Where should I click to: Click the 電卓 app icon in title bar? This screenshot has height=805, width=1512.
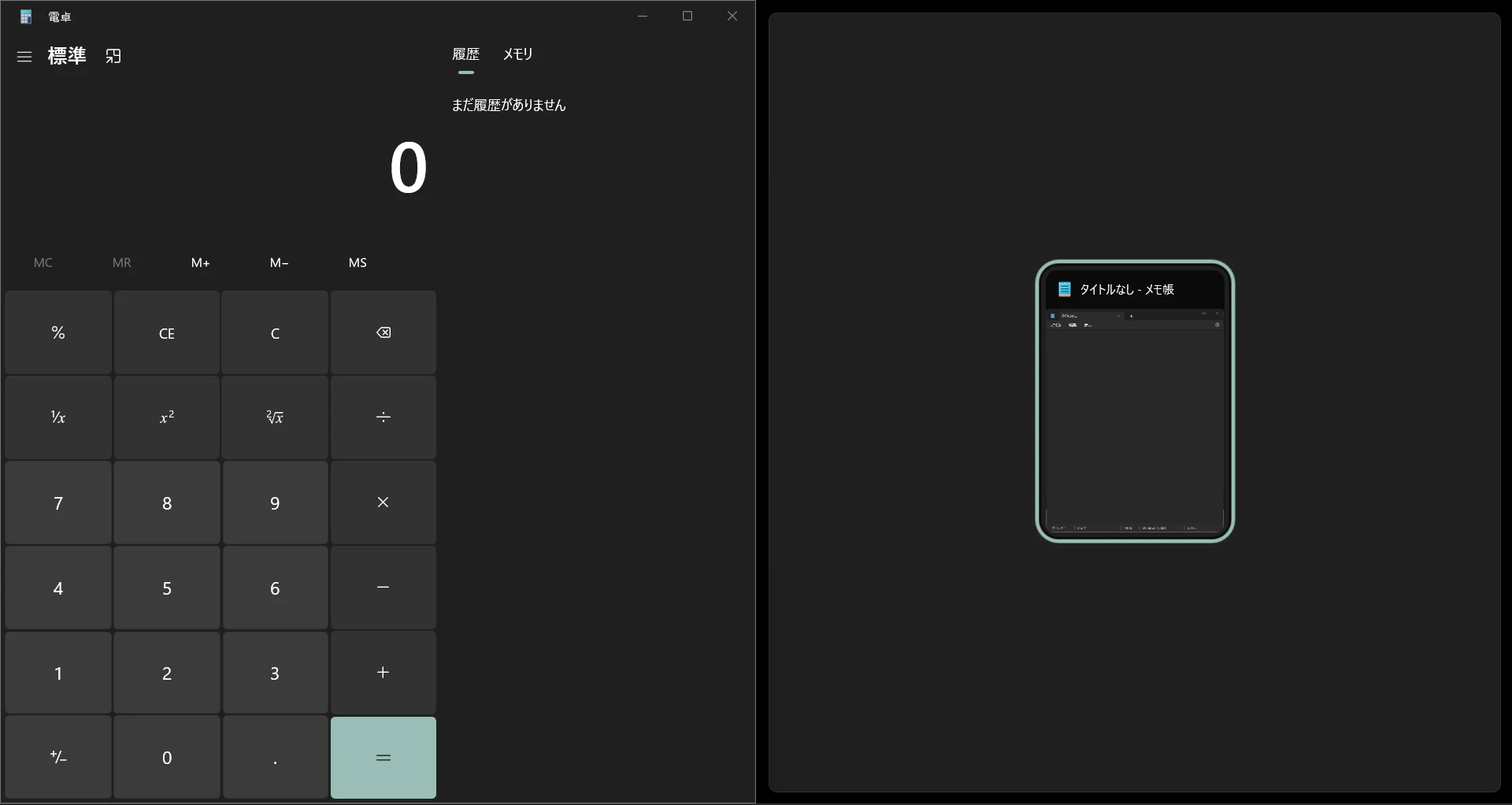coord(26,17)
